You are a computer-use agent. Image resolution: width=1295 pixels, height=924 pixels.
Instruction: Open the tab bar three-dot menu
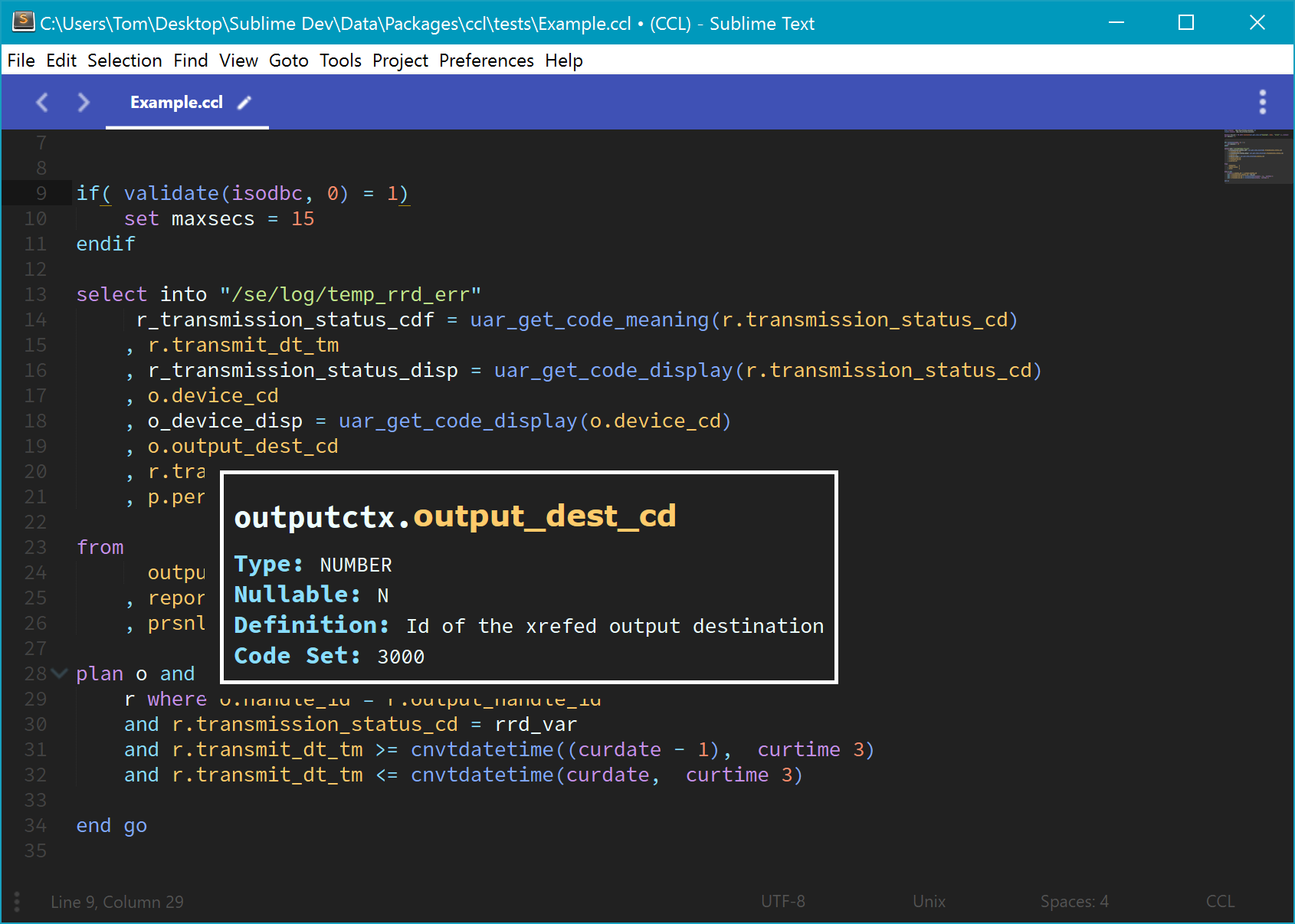pyautogui.click(x=1263, y=102)
